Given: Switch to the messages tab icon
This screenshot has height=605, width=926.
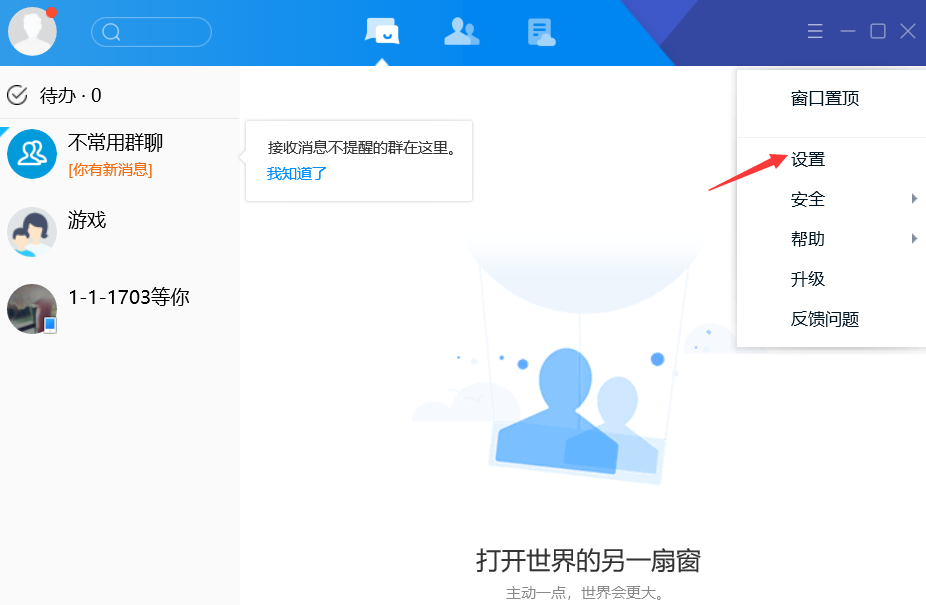Looking at the screenshot, I should (x=382, y=31).
